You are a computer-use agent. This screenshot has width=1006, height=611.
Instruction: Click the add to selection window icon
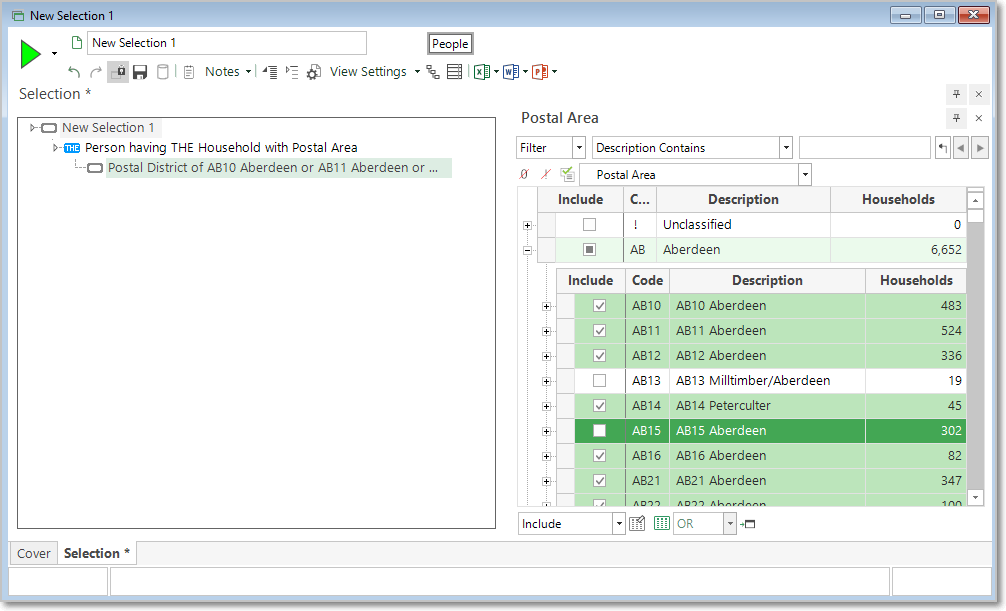click(747, 524)
